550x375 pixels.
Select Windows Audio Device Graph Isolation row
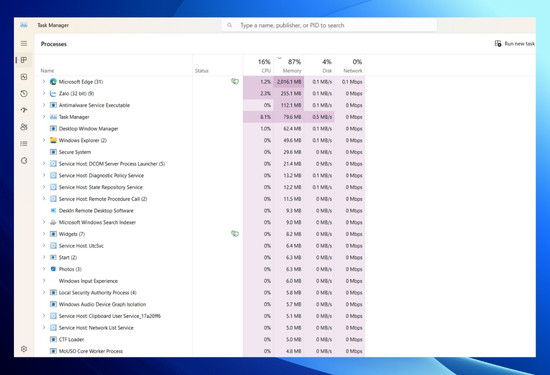(x=200, y=304)
